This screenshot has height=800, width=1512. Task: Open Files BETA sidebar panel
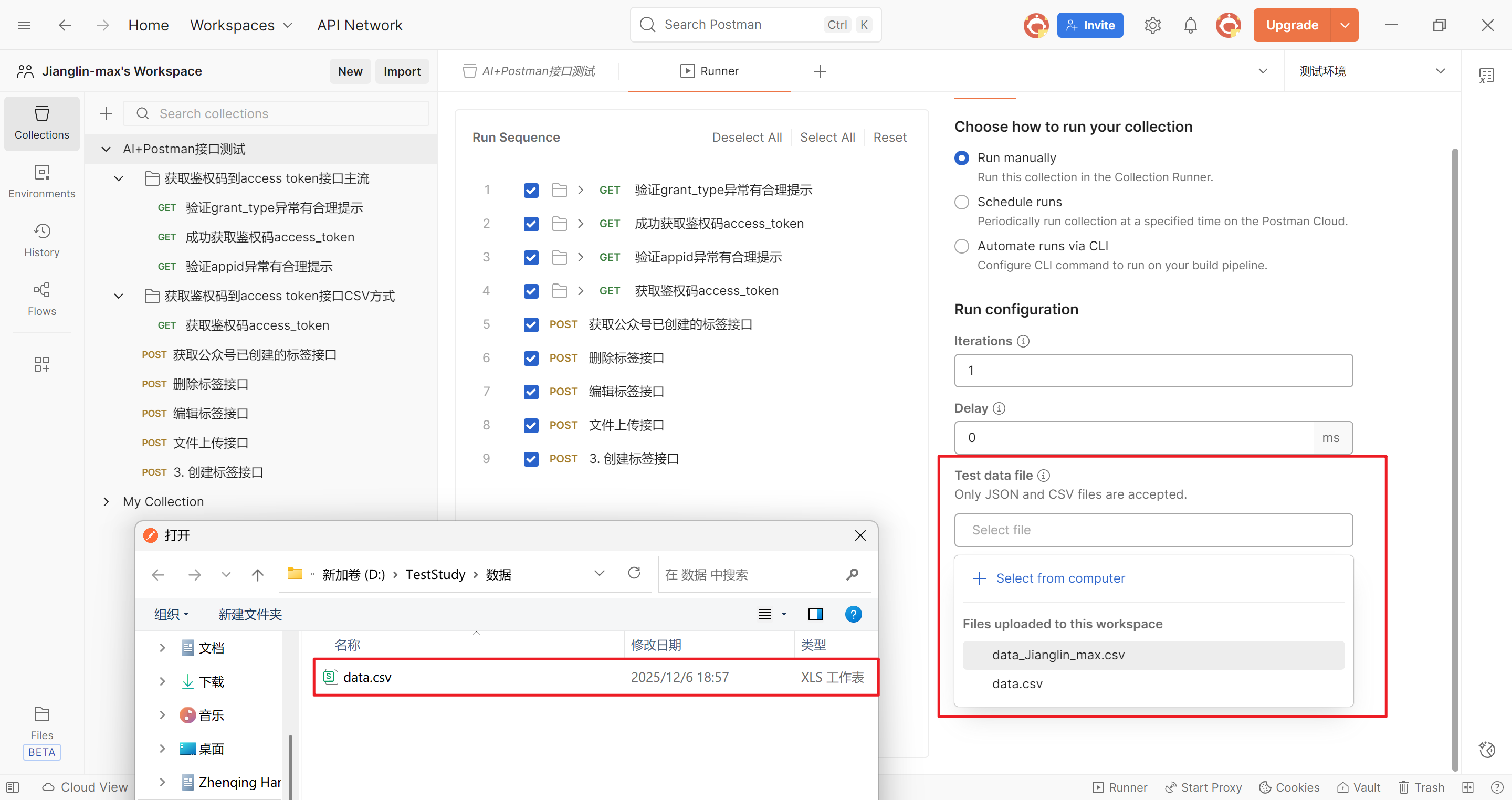click(41, 731)
